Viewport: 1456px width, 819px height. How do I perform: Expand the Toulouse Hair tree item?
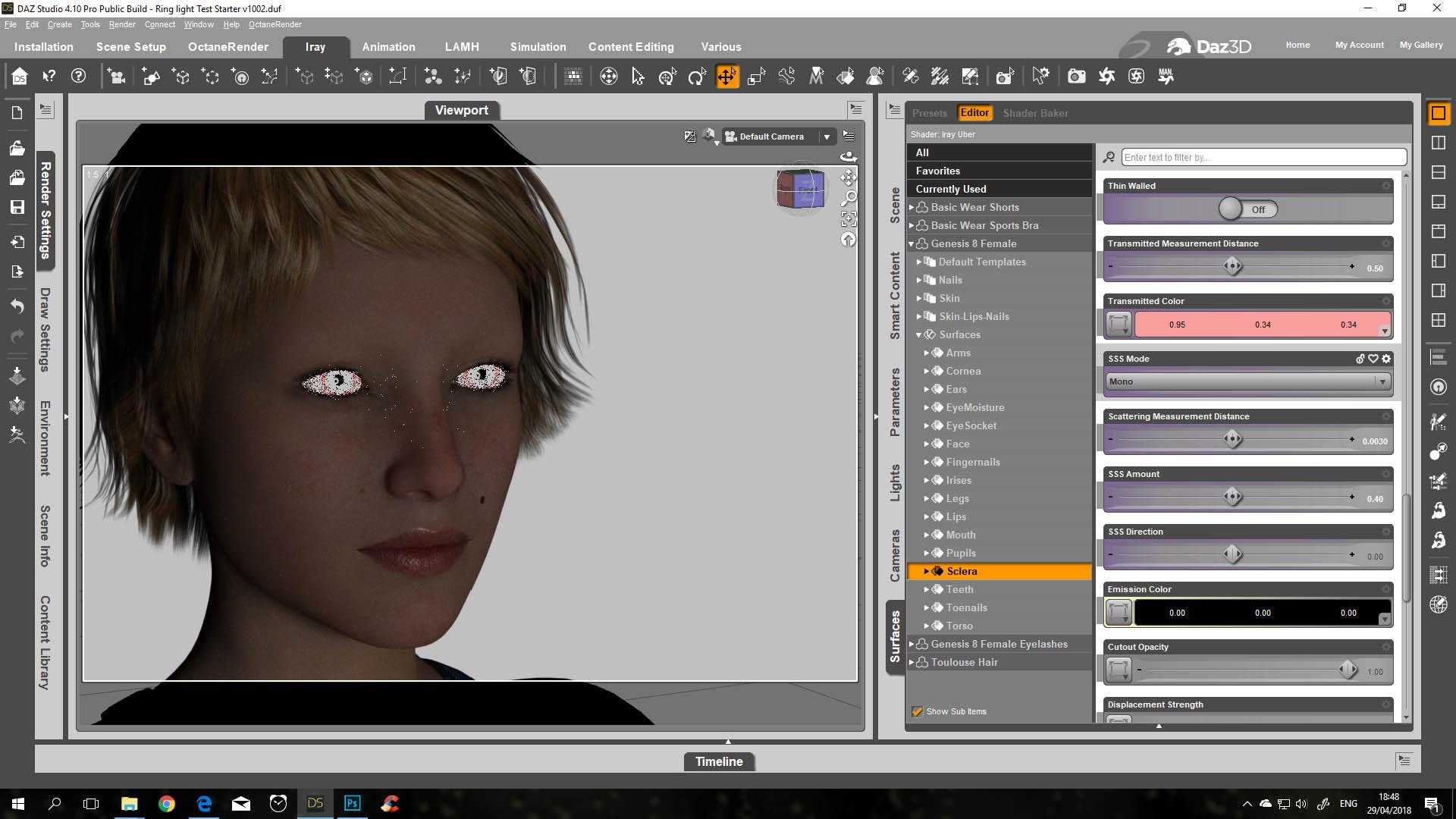(912, 662)
